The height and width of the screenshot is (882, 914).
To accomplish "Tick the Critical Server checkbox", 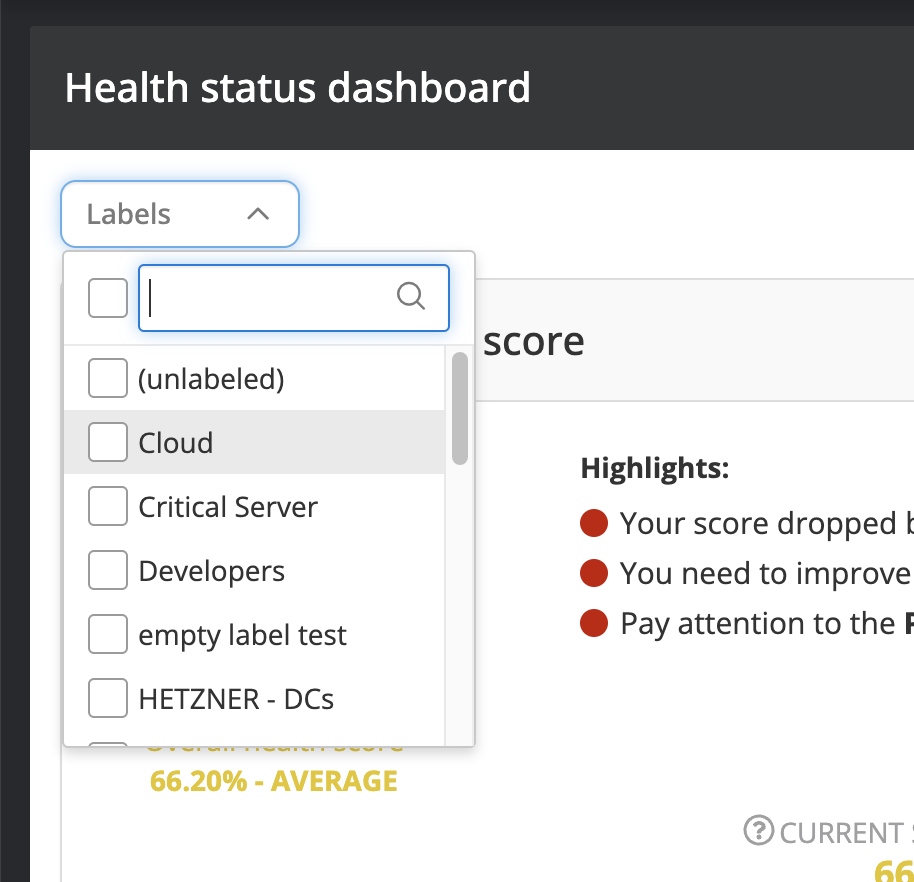I will point(108,507).
